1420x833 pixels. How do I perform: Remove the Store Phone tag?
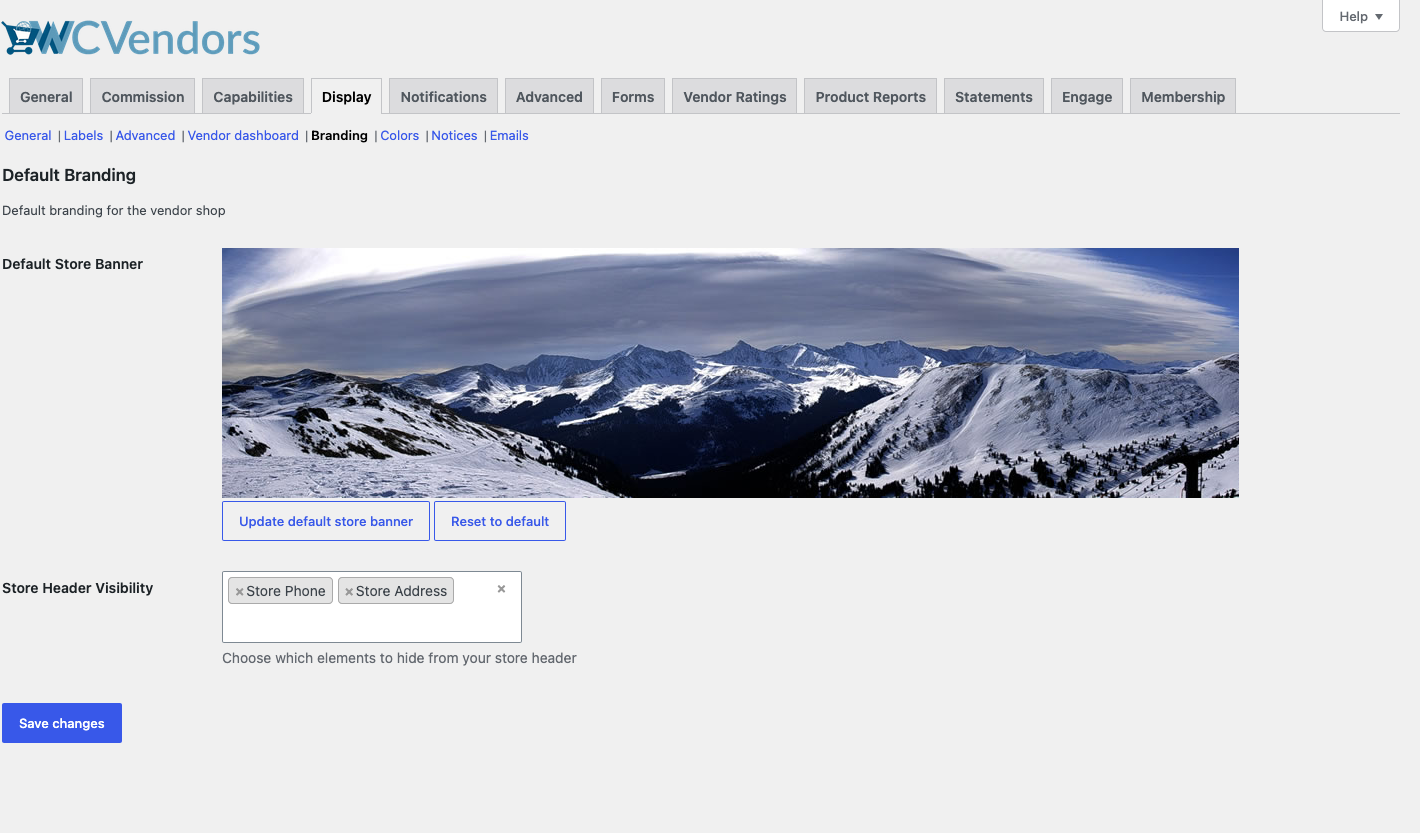pos(239,592)
